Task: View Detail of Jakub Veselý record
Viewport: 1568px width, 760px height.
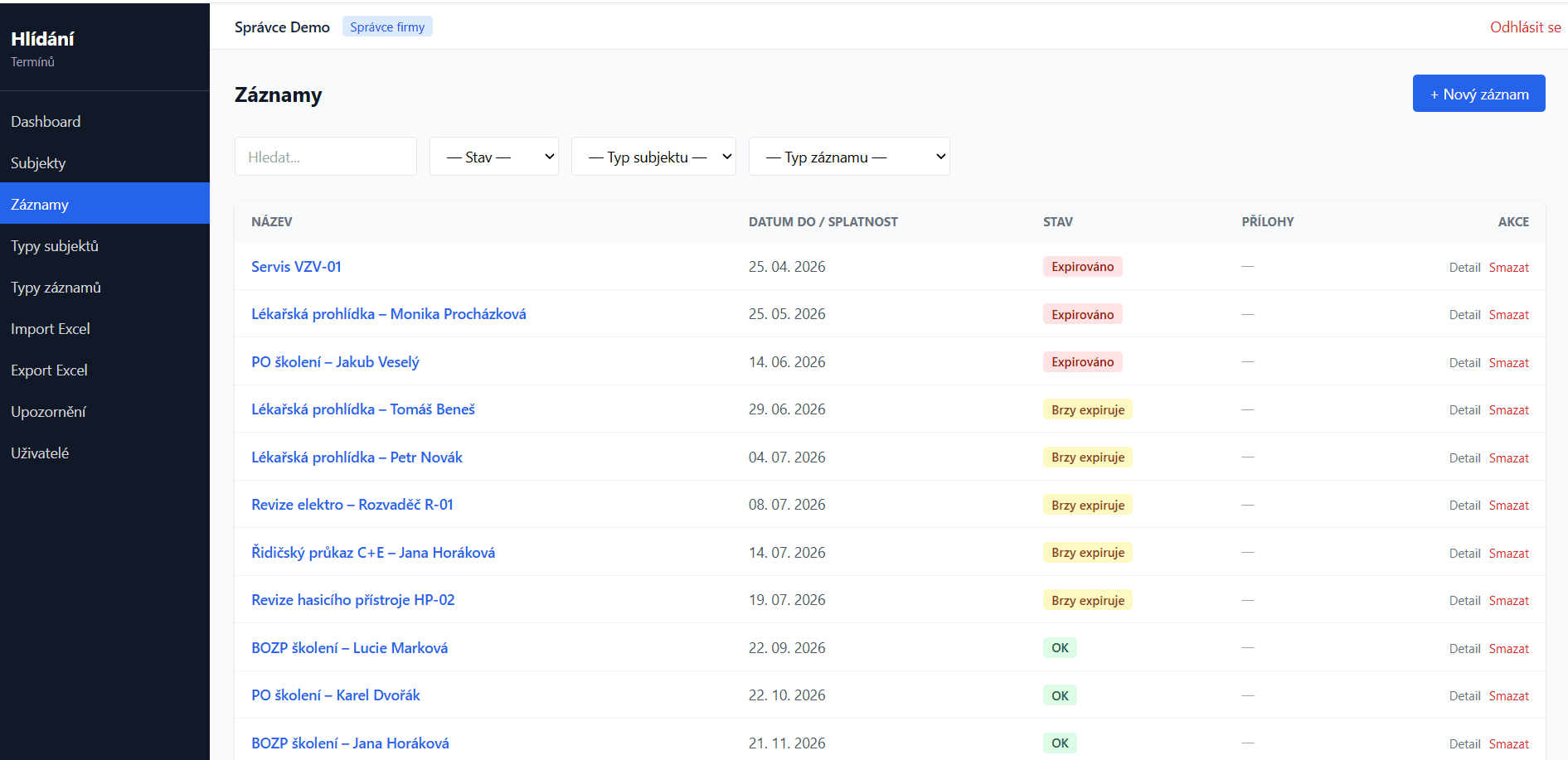Action: coord(1464,363)
